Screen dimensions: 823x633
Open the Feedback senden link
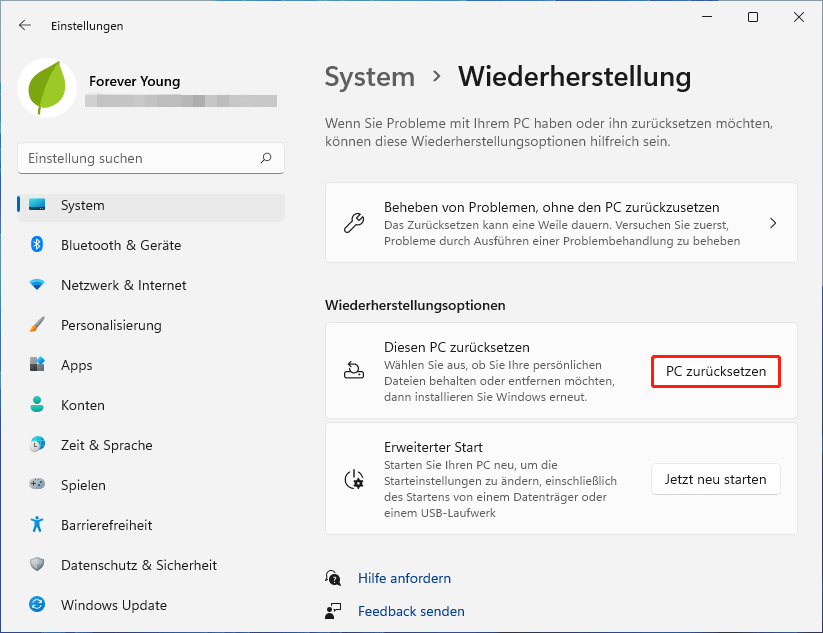click(411, 611)
